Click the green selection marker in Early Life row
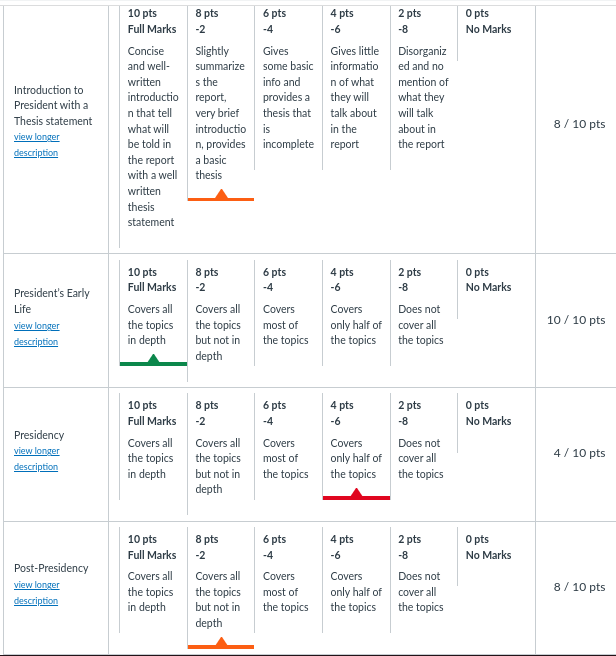616x656 pixels. click(153, 360)
